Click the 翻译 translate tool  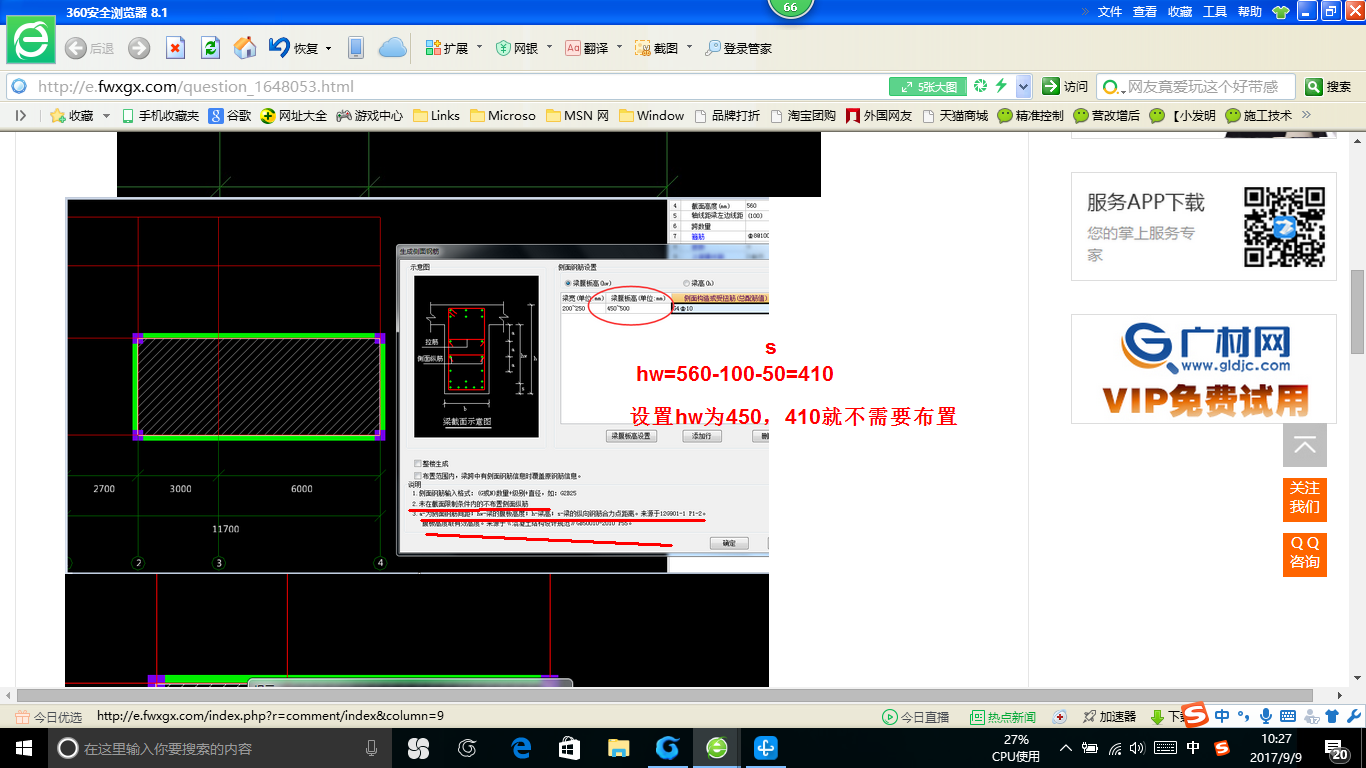tap(587, 48)
